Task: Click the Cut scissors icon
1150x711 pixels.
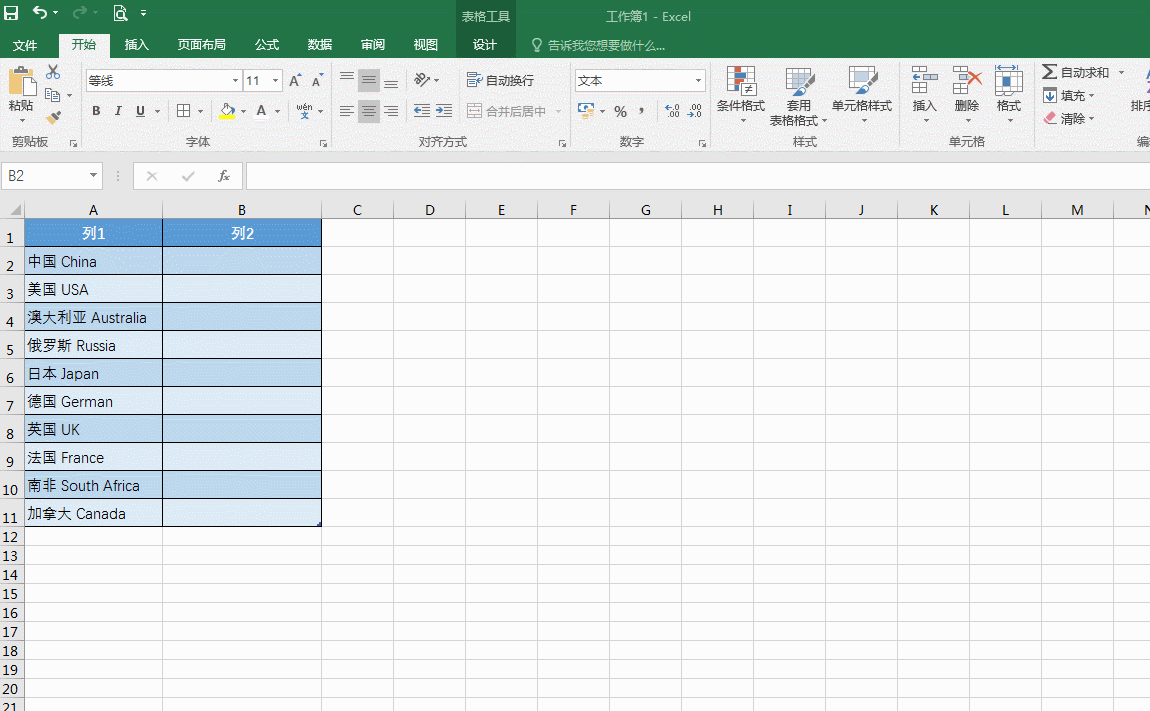Action: pyautogui.click(x=53, y=72)
